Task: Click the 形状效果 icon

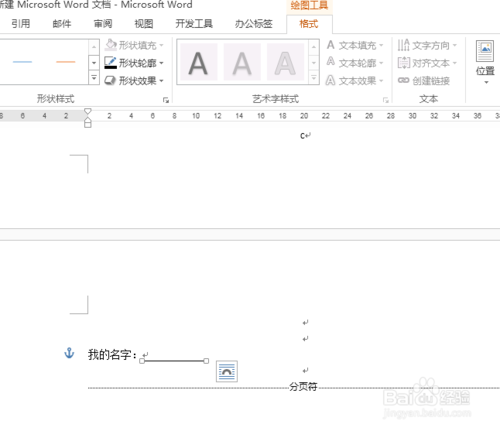Action: (110, 81)
